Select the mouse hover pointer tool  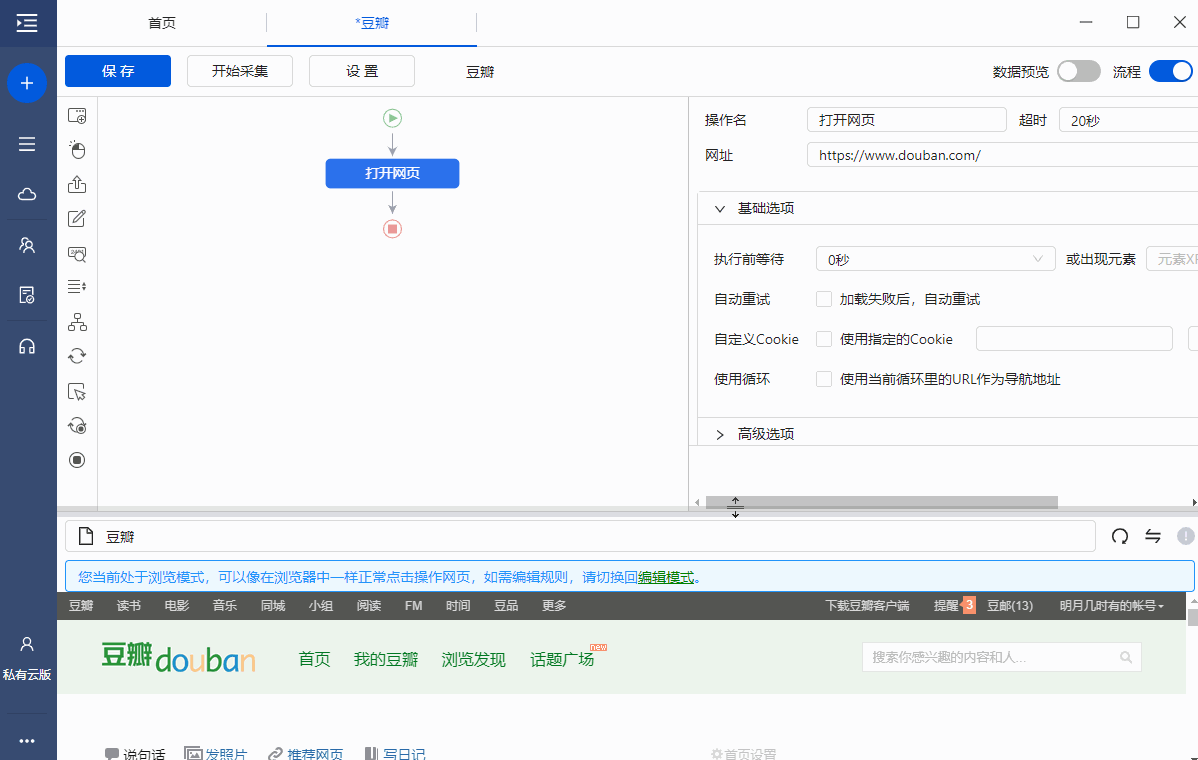[77, 392]
